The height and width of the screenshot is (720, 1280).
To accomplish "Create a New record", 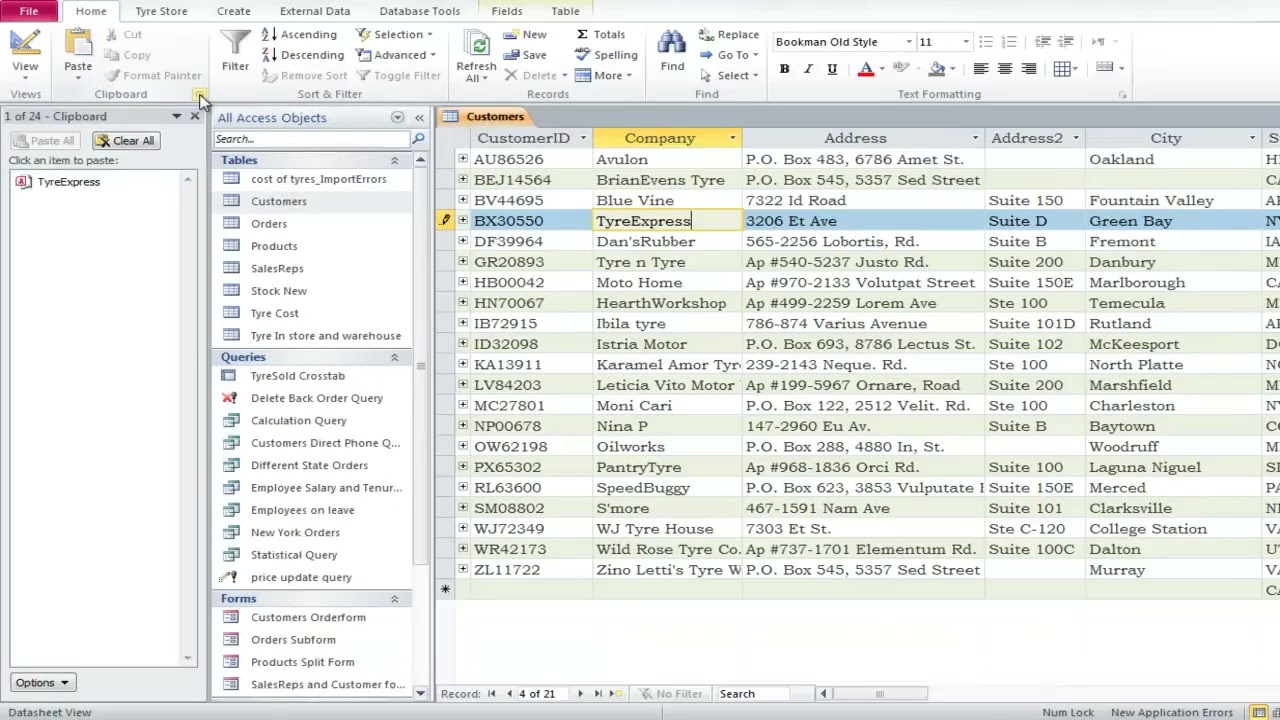I will pyautogui.click(x=526, y=34).
